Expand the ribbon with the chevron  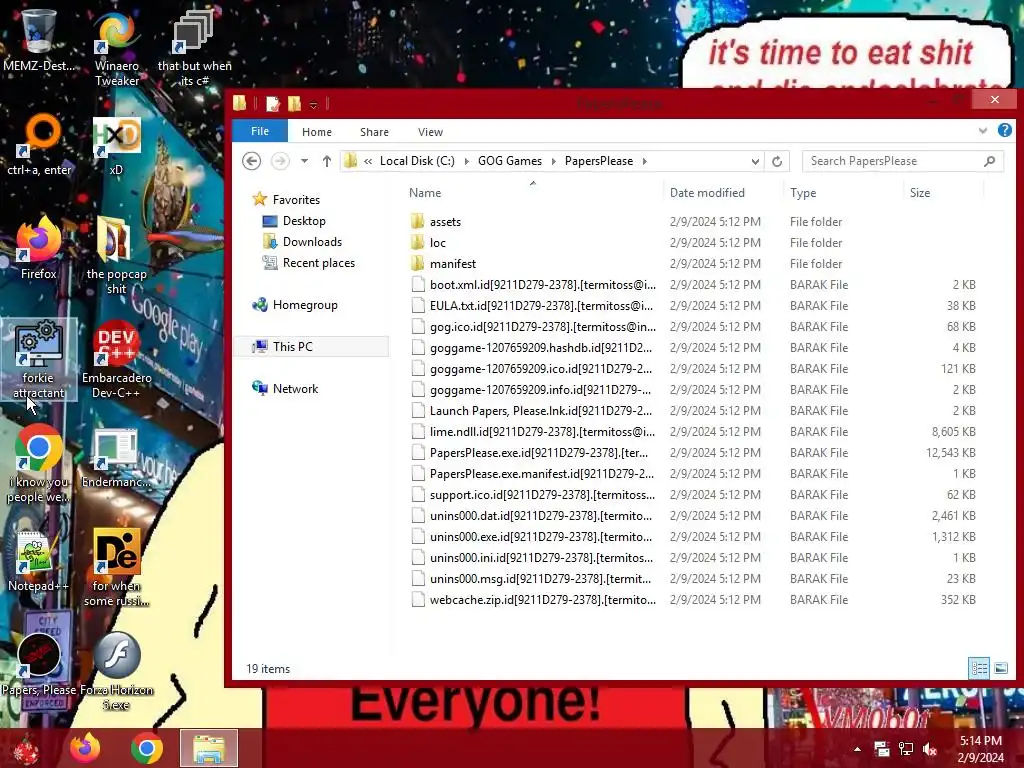click(983, 131)
